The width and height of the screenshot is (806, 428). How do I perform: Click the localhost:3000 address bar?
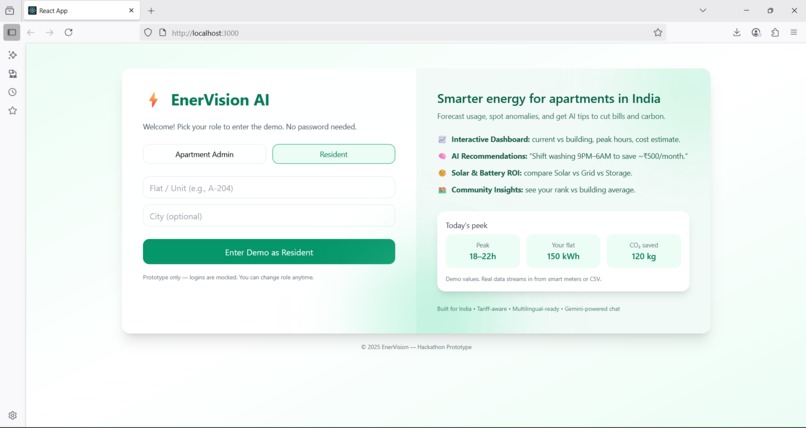click(402, 32)
